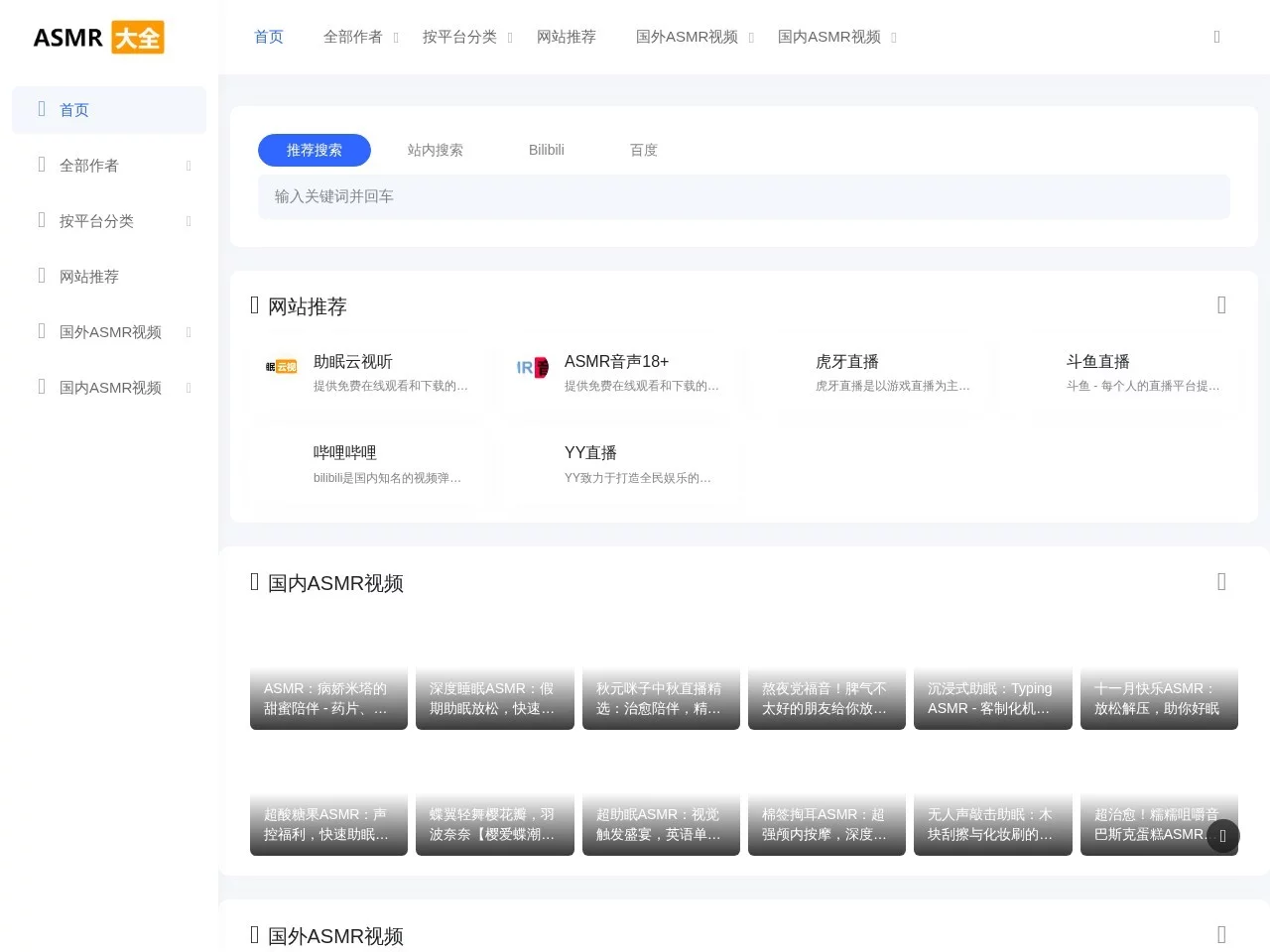Select 网站推荐 in the left sidebar
This screenshot has height=952, width=1270.
tap(109, 277)
